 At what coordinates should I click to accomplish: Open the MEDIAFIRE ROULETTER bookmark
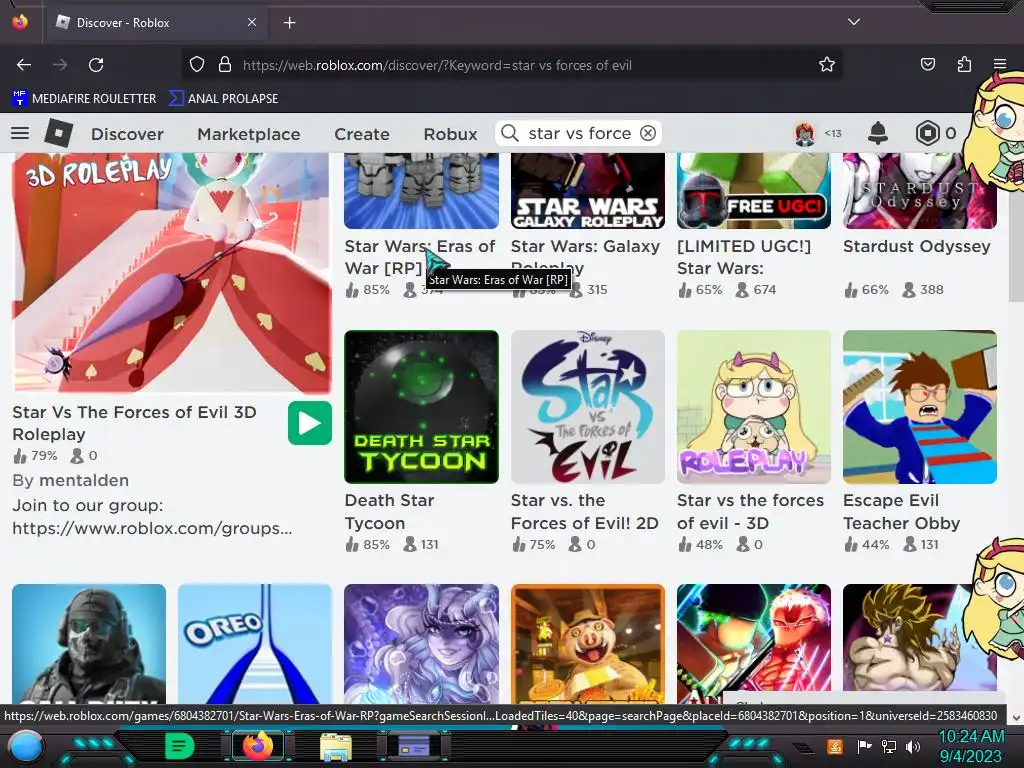coord(84,99)
